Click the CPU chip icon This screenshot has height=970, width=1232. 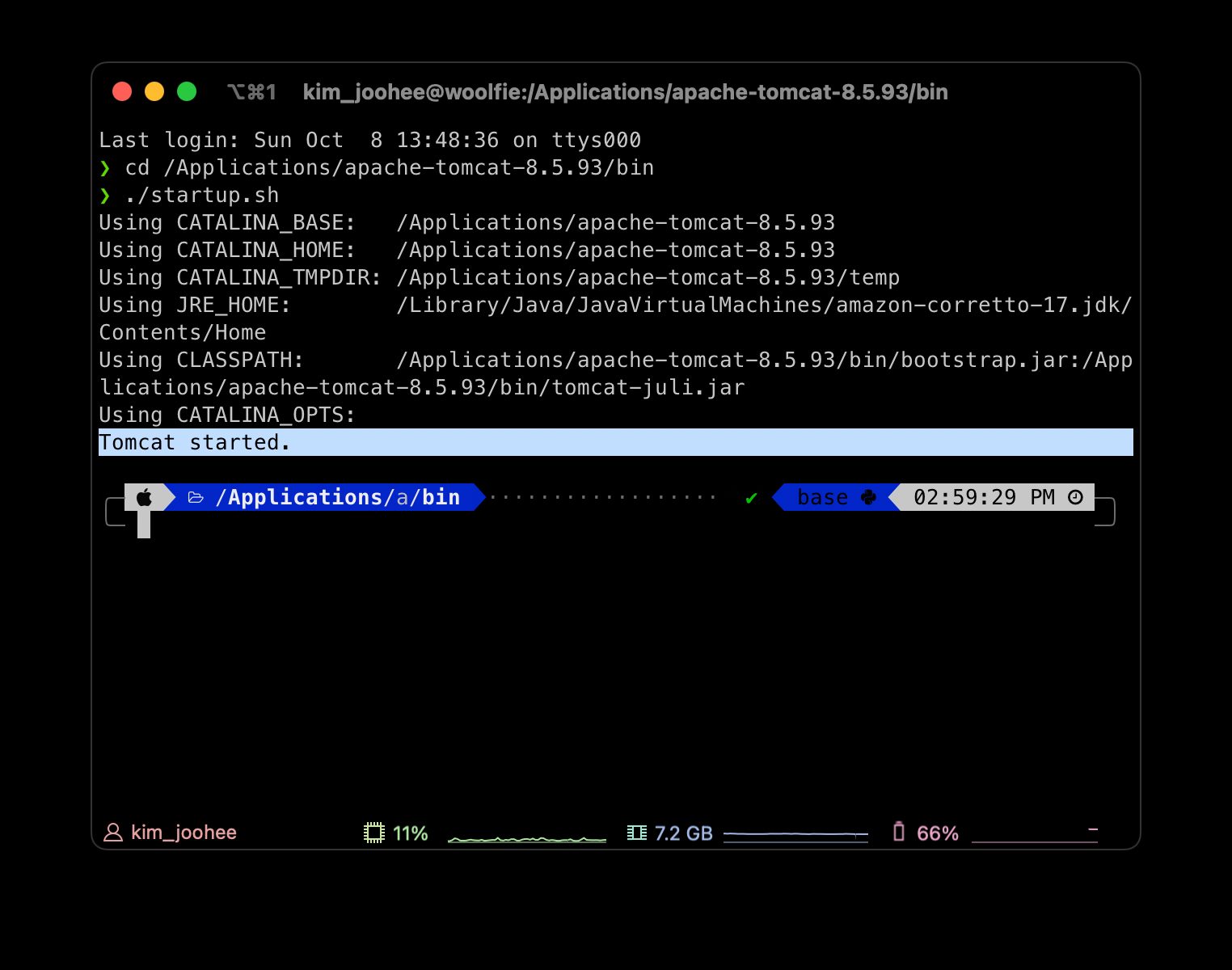click(x=373, y=833)
